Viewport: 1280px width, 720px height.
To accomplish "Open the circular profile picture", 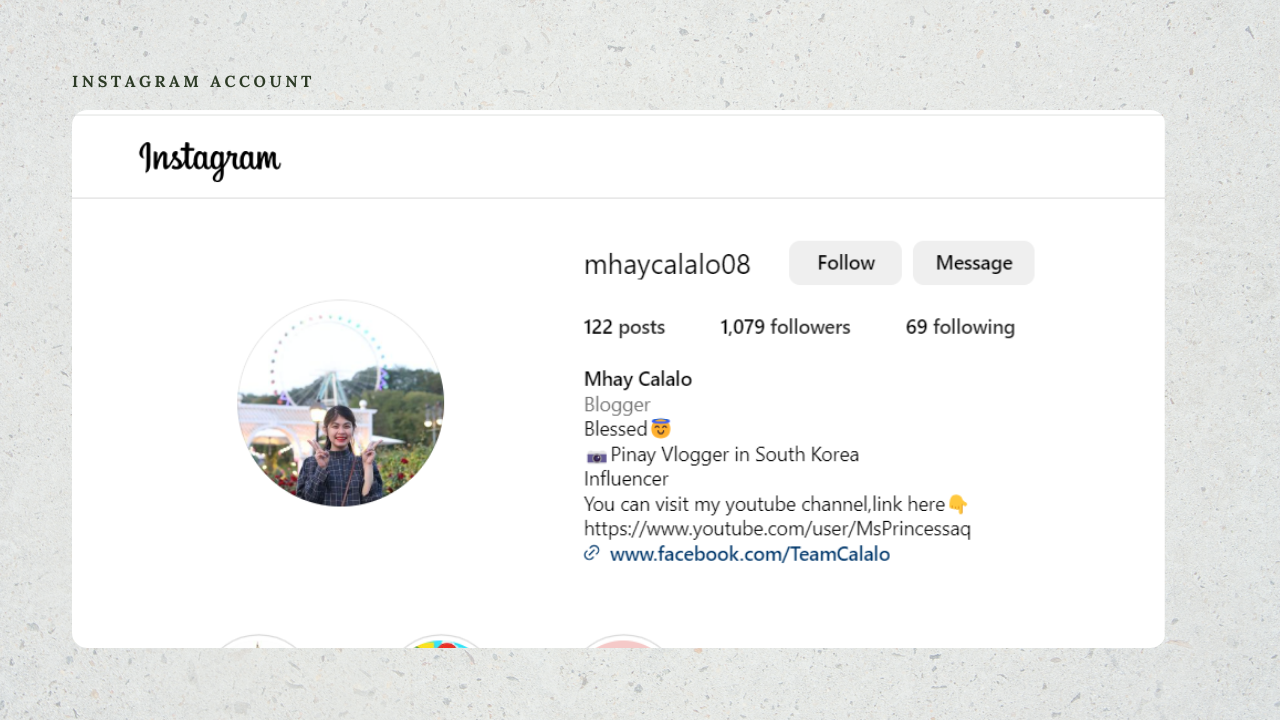I will (340, 403).
